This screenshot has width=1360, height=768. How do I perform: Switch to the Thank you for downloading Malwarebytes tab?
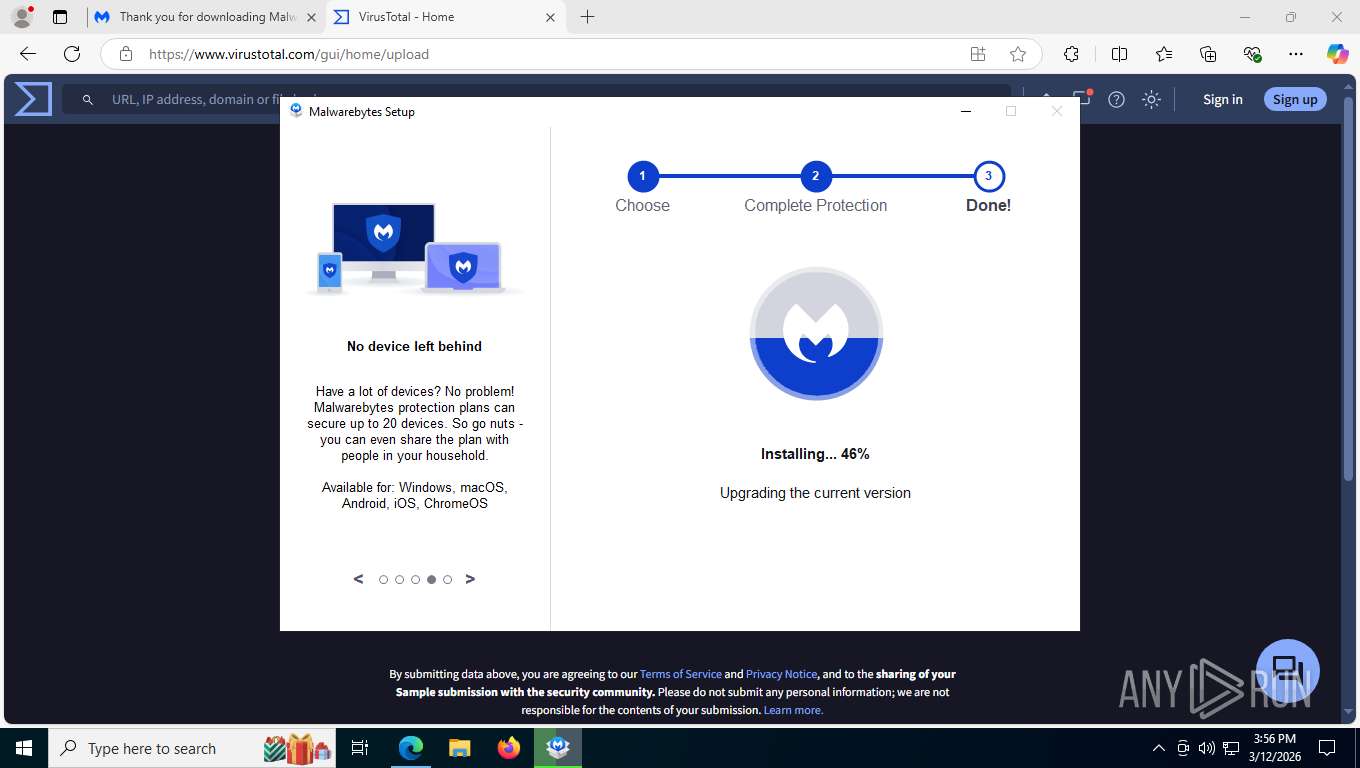[206, 17]
